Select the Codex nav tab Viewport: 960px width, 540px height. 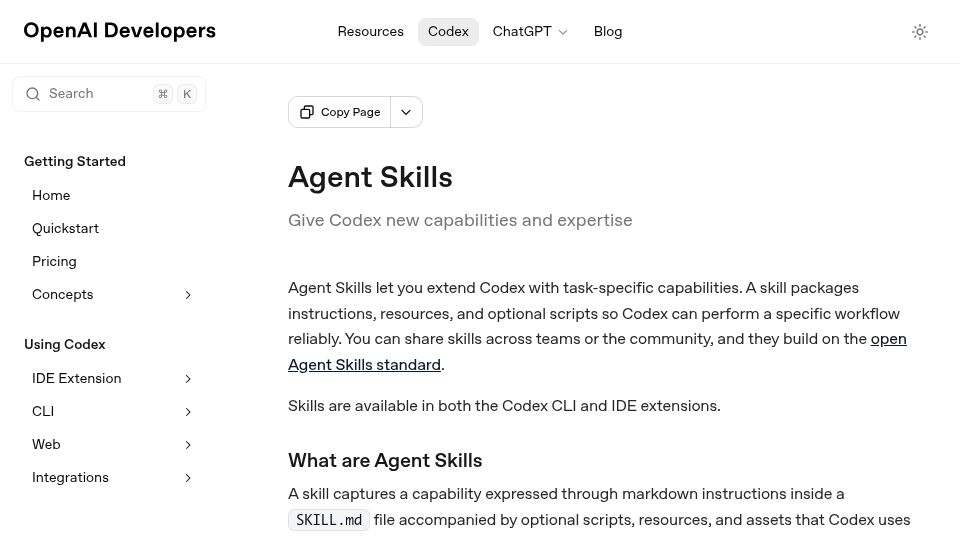pyautogui.click(x=448, y=32)
